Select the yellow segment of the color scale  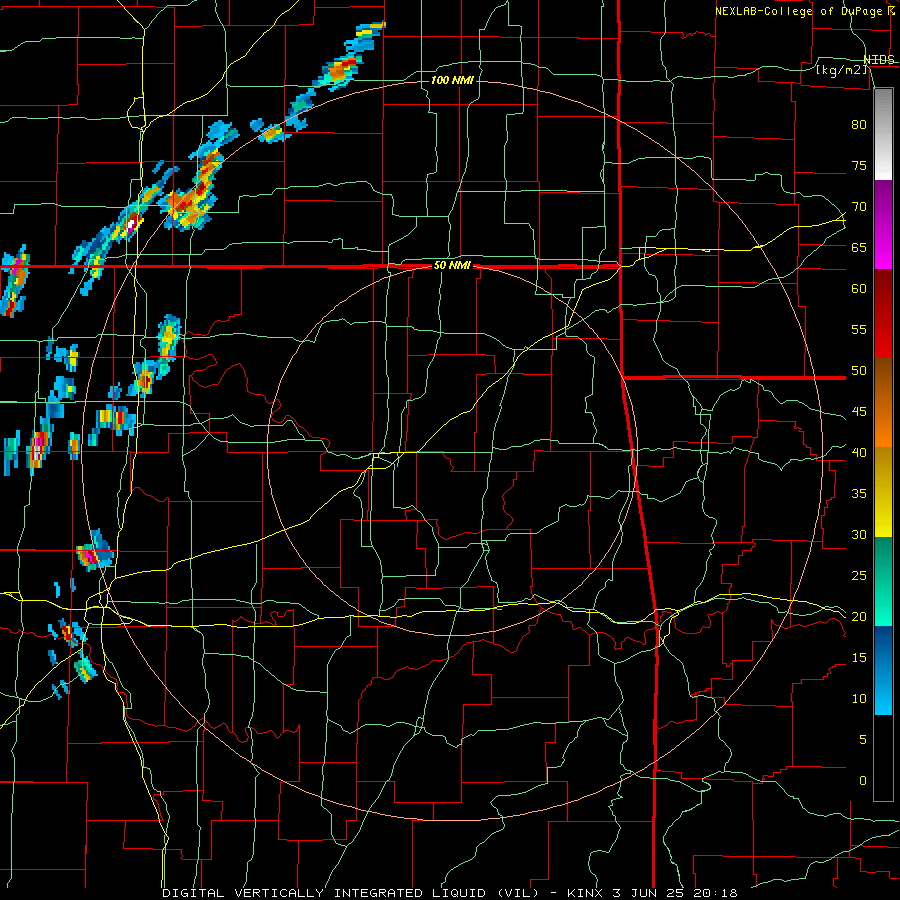(883, 492)
